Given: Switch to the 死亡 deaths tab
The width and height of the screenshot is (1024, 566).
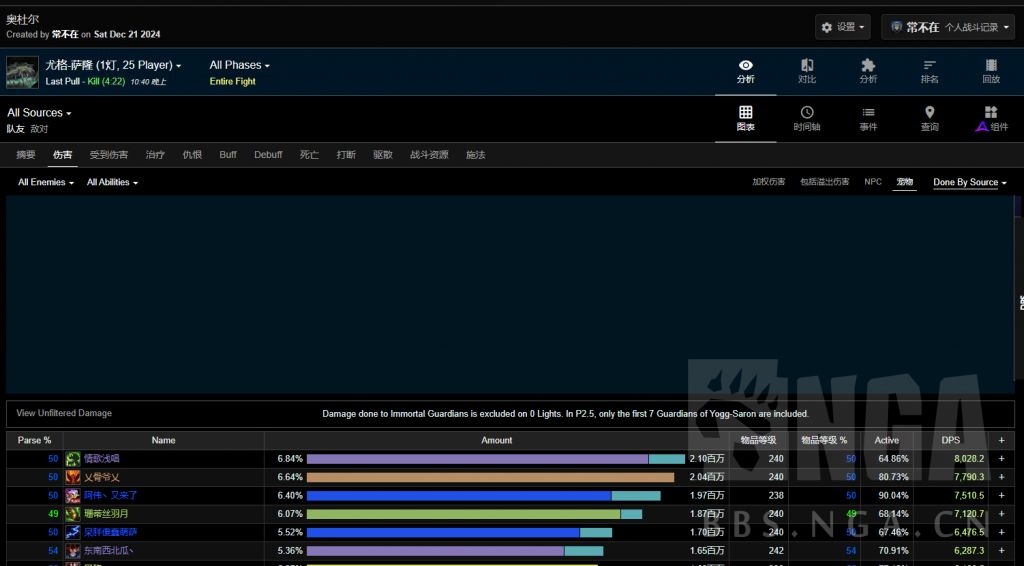Looking at the screenshot, I should pos(309,155).
